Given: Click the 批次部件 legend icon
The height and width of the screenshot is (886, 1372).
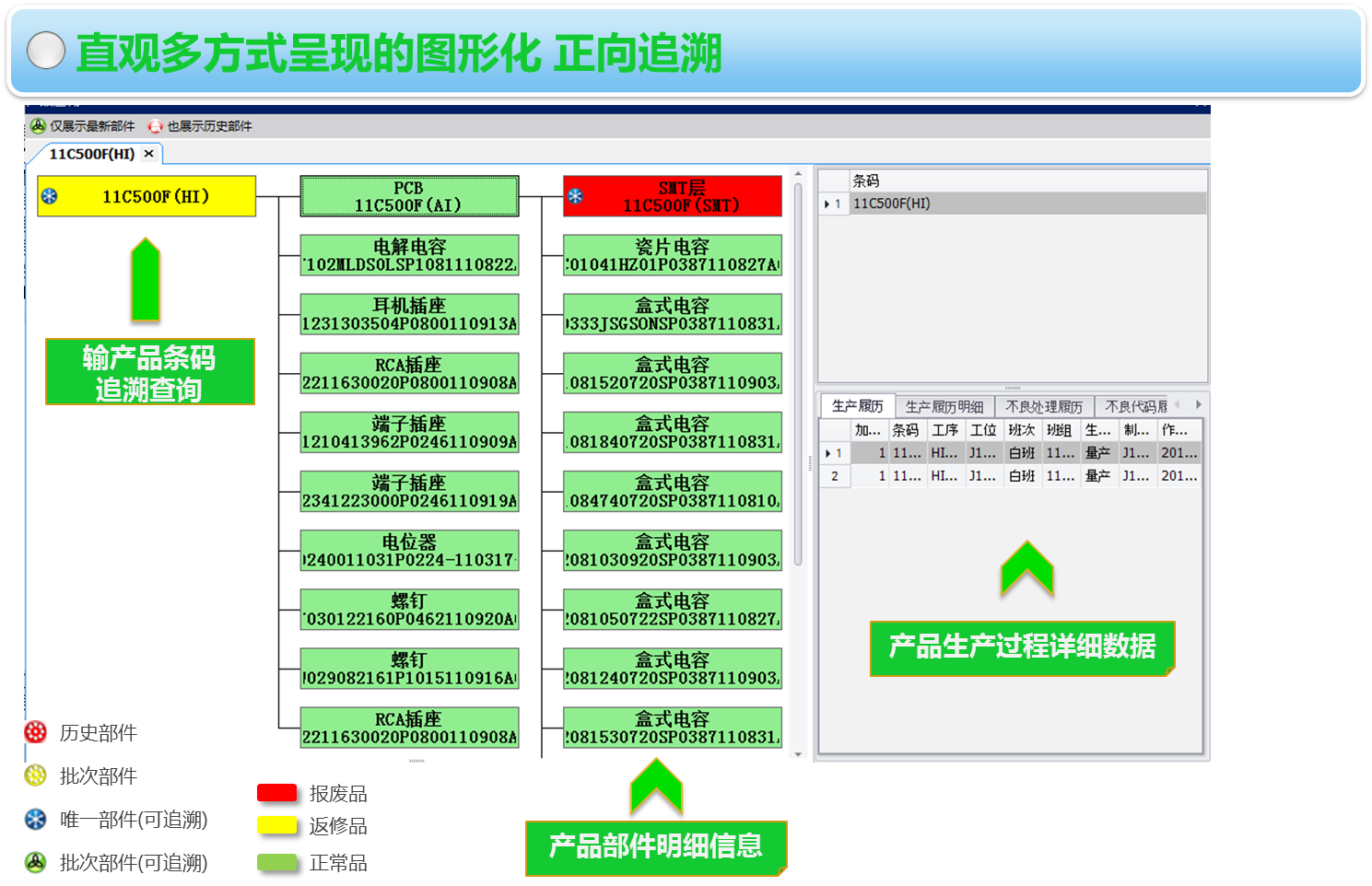Looking at the screenshot, I should coord(35,776).
